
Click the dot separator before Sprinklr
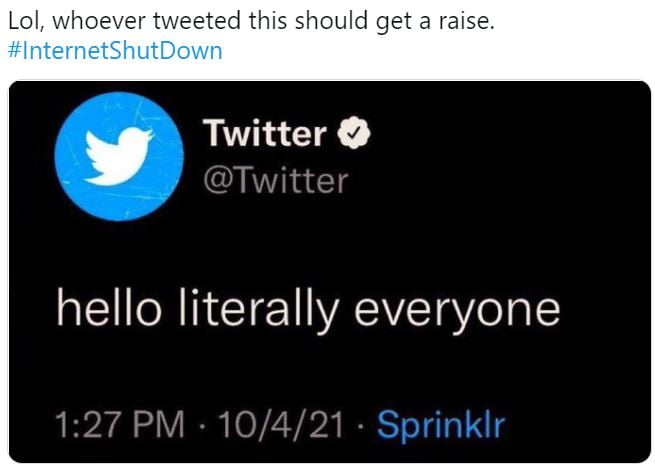pyautogui.click(x=360, y=426)
